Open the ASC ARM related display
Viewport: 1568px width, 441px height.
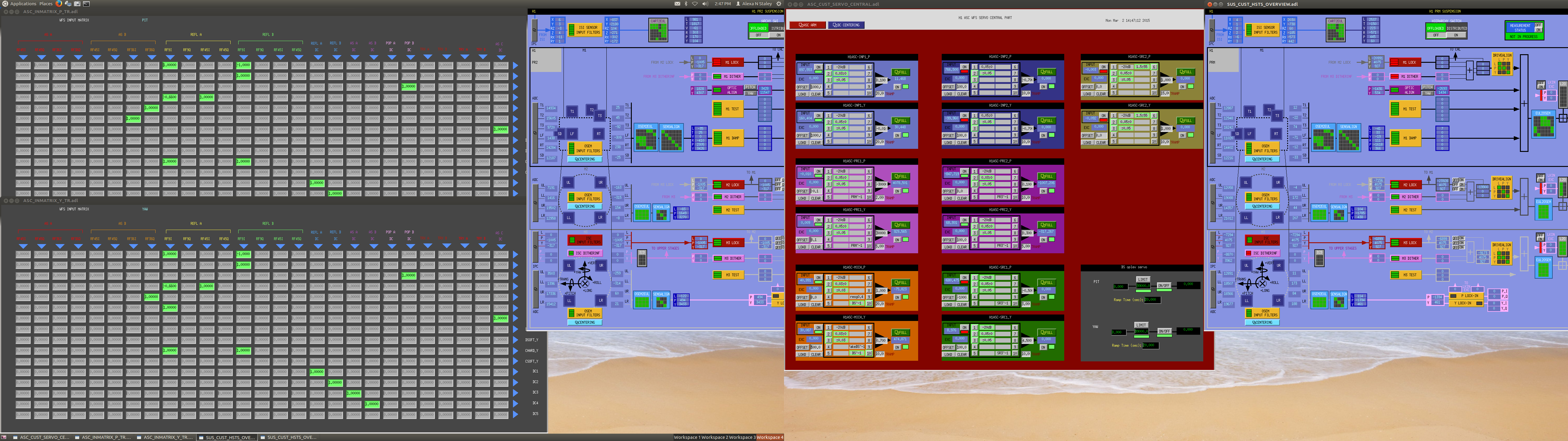pos(807,25)
